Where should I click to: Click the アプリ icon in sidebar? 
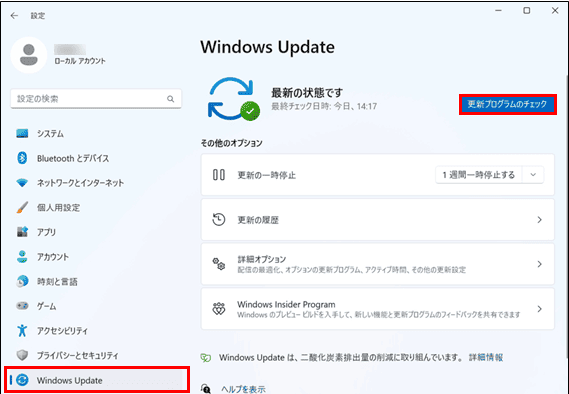(x=22, y=232)
